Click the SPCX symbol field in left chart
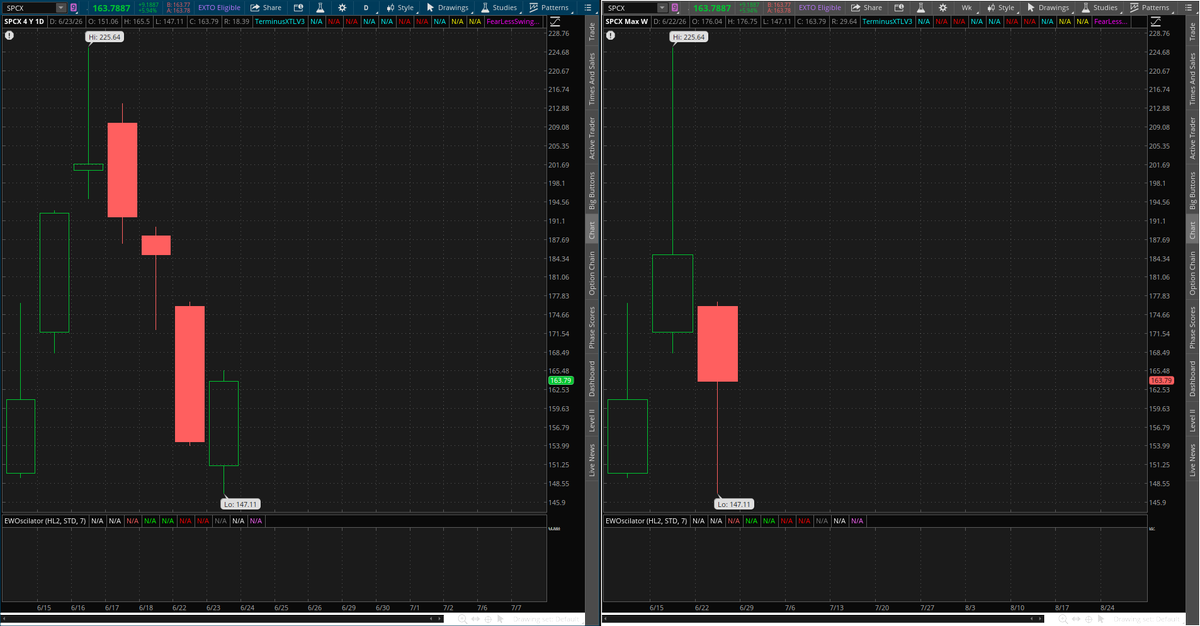The image size is (1200, 626). tap(29, 8)
